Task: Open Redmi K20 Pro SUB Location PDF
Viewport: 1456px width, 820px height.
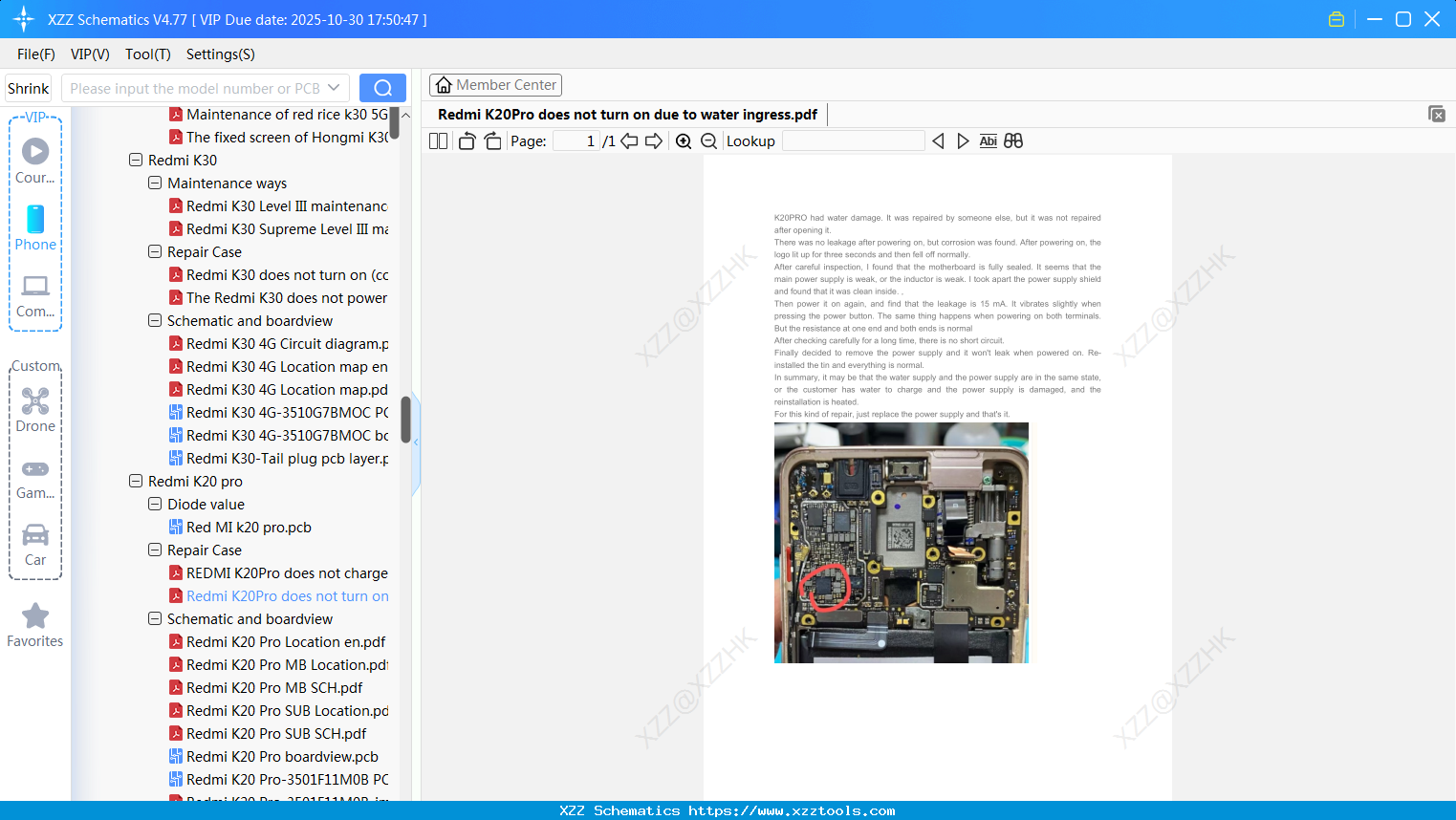Action: [x=278, y=711]
